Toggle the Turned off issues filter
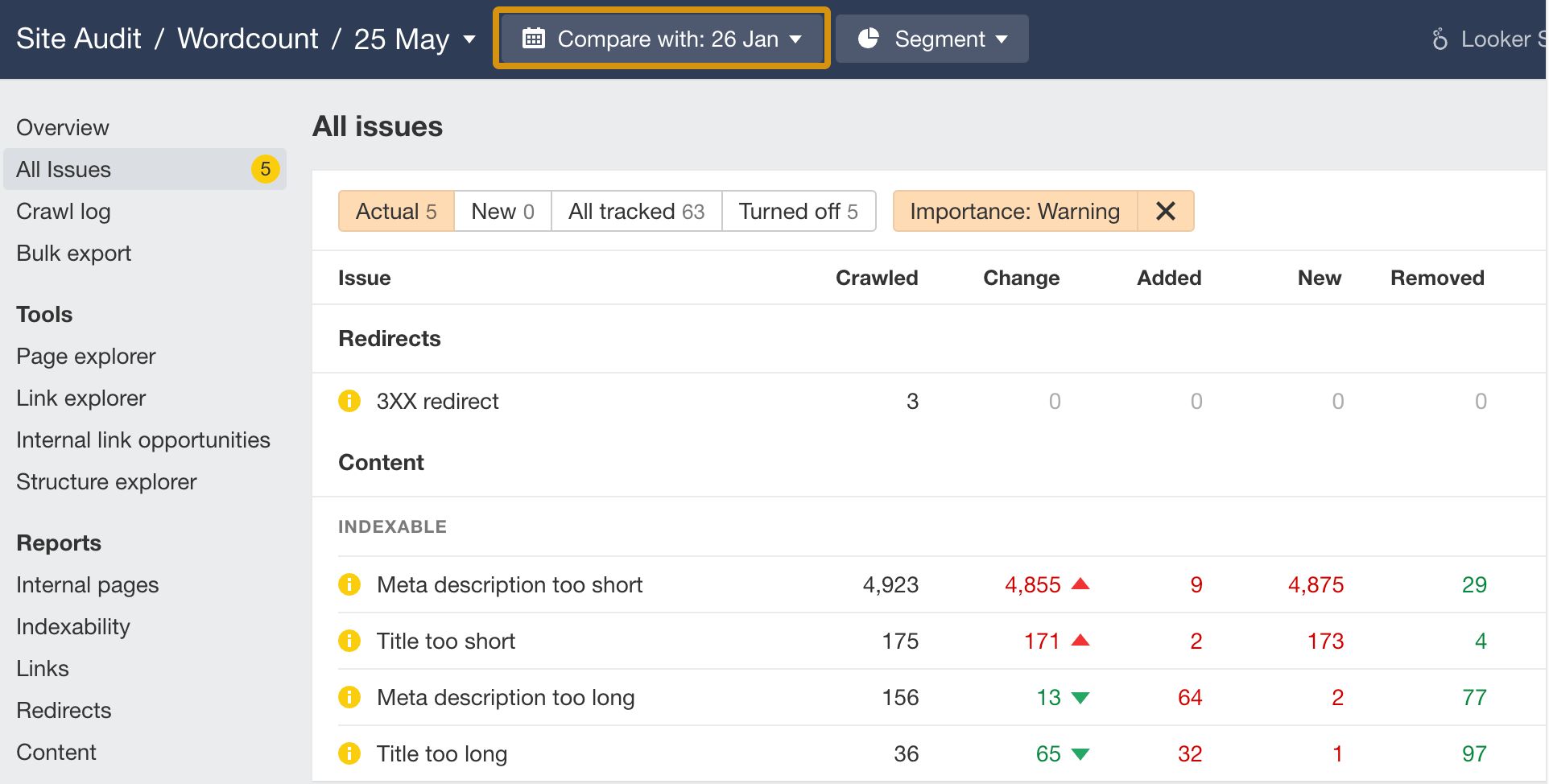This screenshot has height=784, width=1549. 798,211
